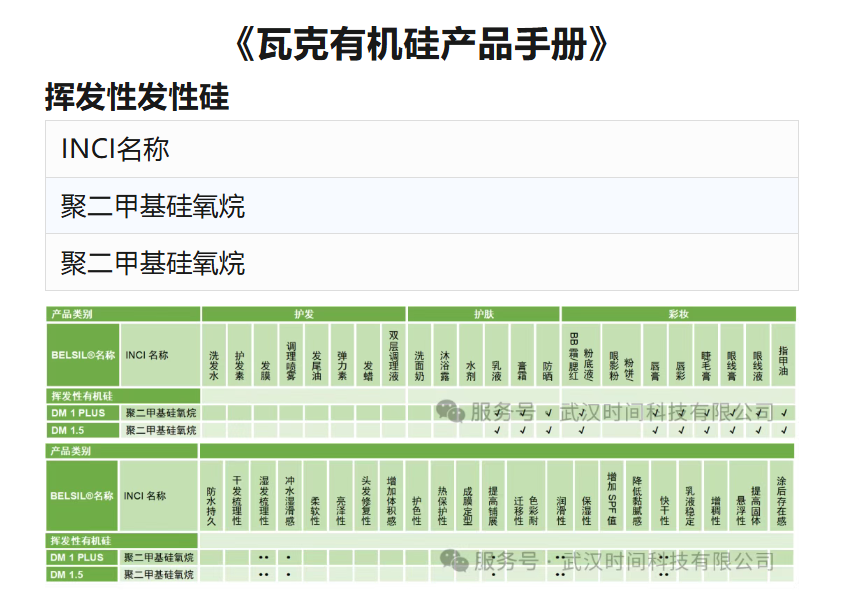Viewport: 842px width, 591px height.
Task: Select the INCI名称 row in the text table
Action: click(x=421, y=149)
